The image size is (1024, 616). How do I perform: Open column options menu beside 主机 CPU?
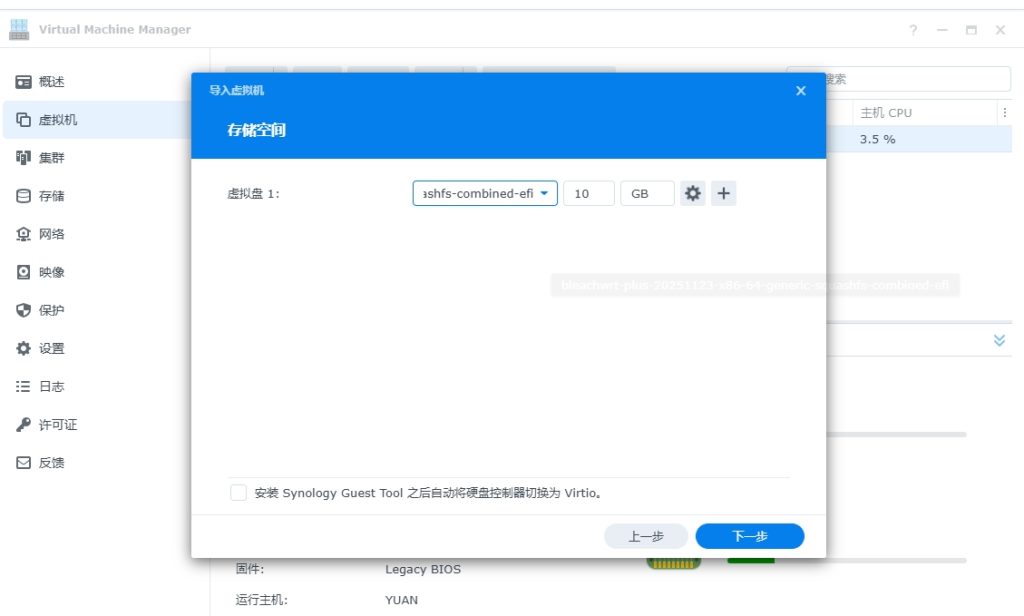point(1005,113)
